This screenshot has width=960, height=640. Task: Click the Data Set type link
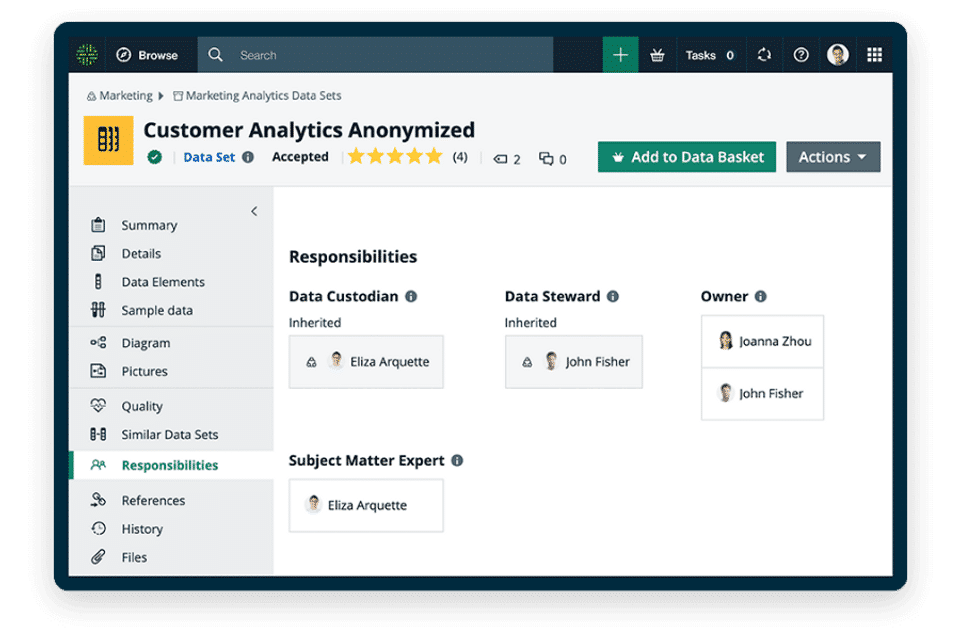[x=209, y=157]
